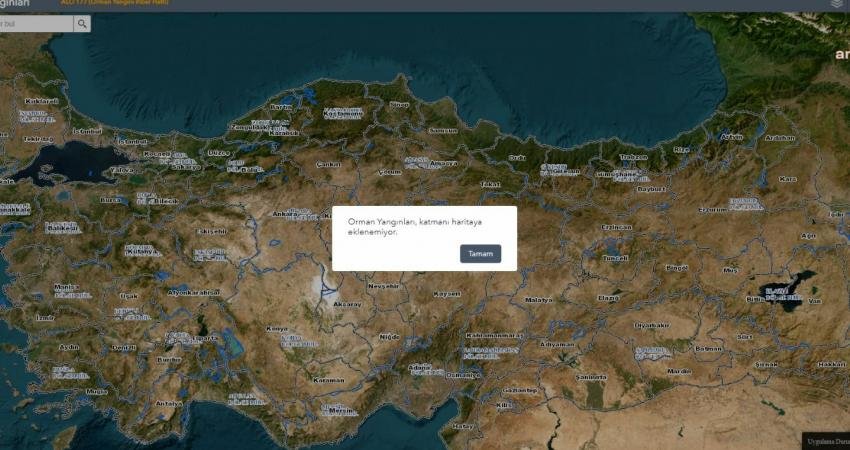This screenshot has width=850, height=450.
Task: Click the Kars label on map
Action: [x=788, y=179]
